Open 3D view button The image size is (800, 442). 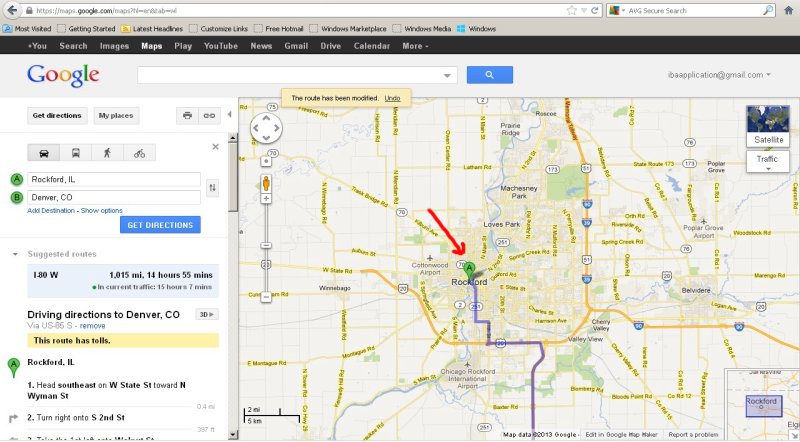tap(207, 314)
